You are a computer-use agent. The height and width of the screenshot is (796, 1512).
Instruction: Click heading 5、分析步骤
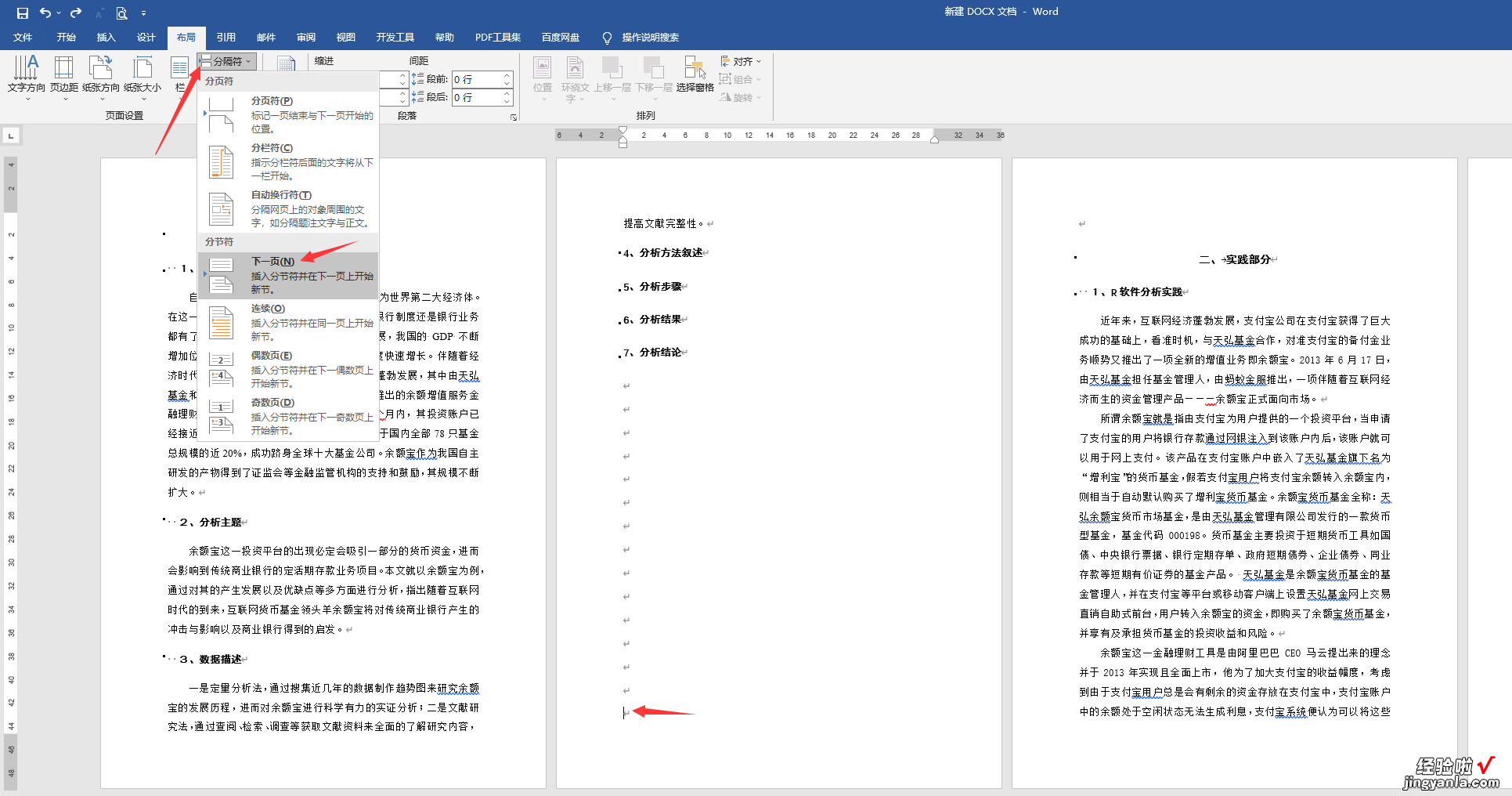654,287
